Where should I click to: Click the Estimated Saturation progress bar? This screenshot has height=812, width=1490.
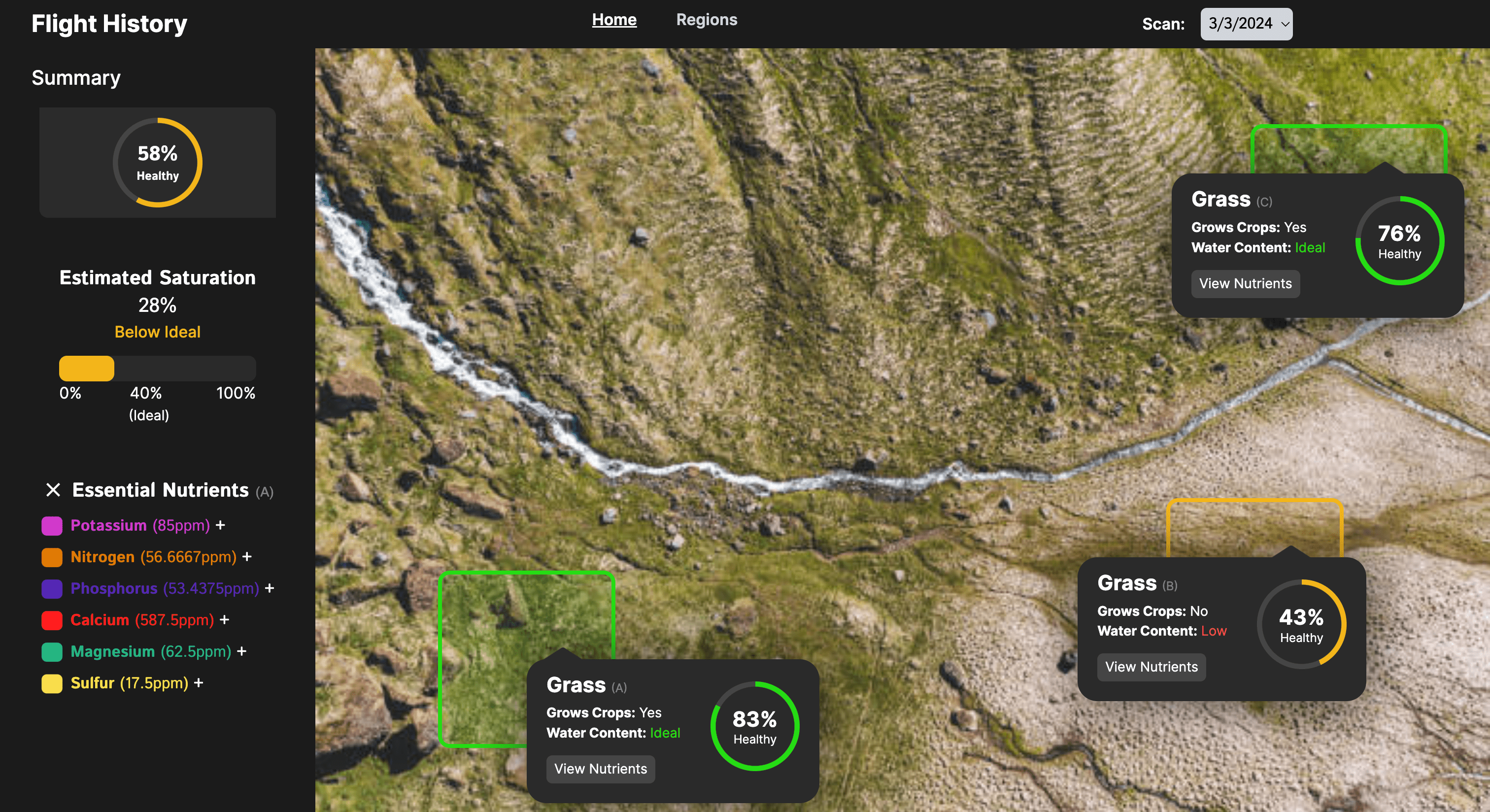pos(157,369)
